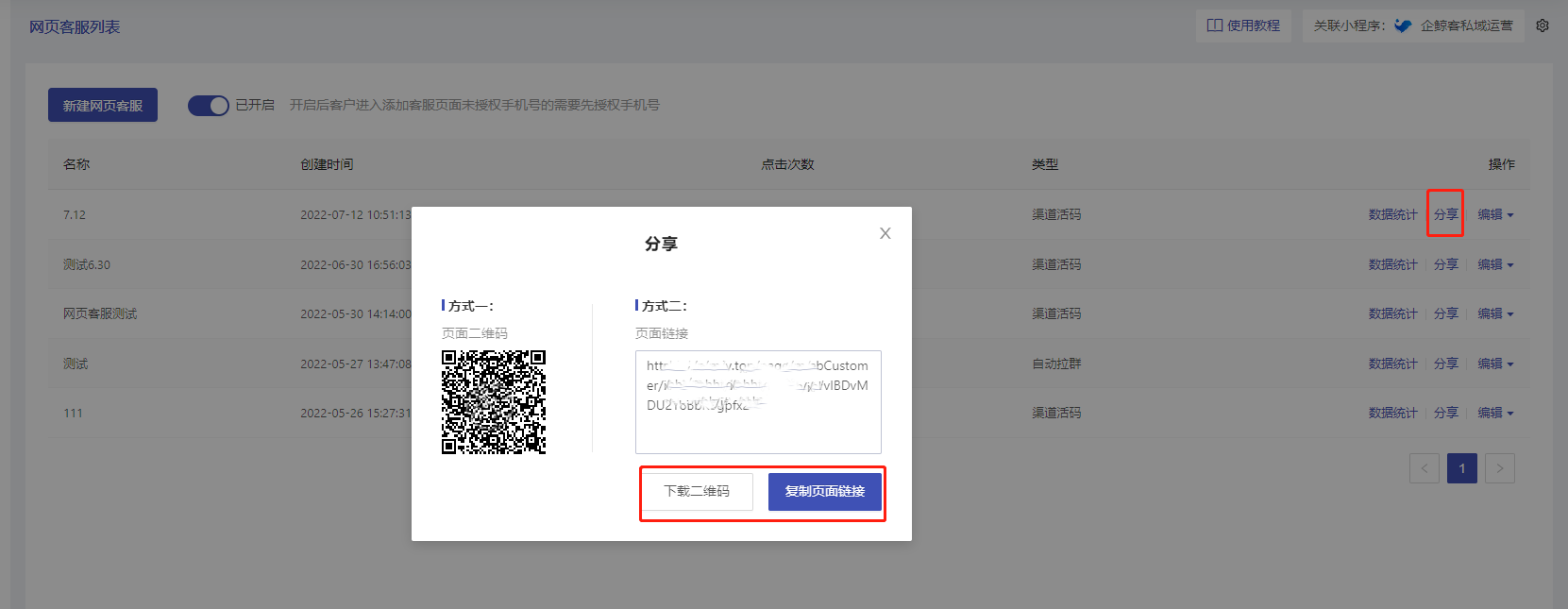
Task: Click 分享 for row 7.12
Action: pyautogui.click(x=1446, y=214)
